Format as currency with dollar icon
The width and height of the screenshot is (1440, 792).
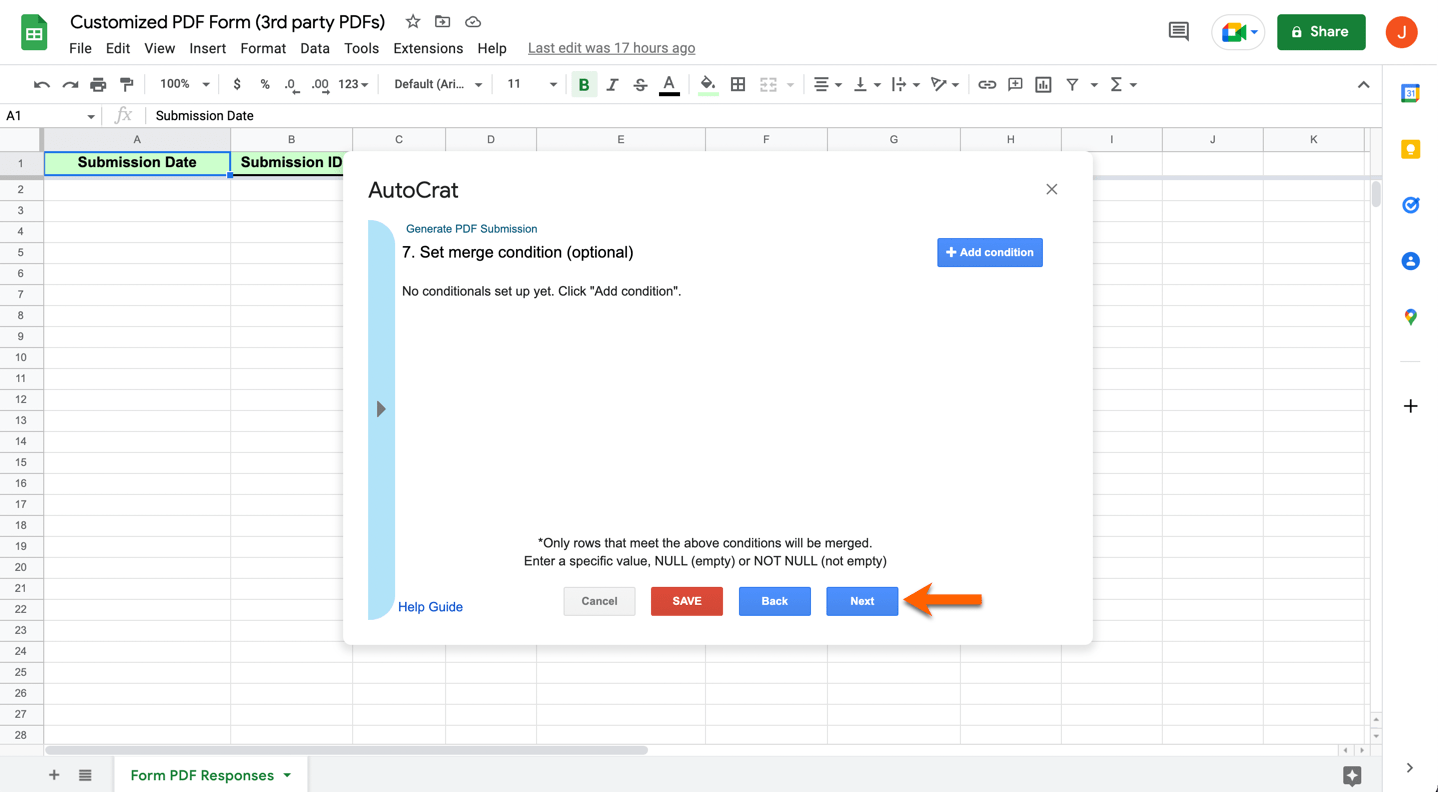point(237,85)
